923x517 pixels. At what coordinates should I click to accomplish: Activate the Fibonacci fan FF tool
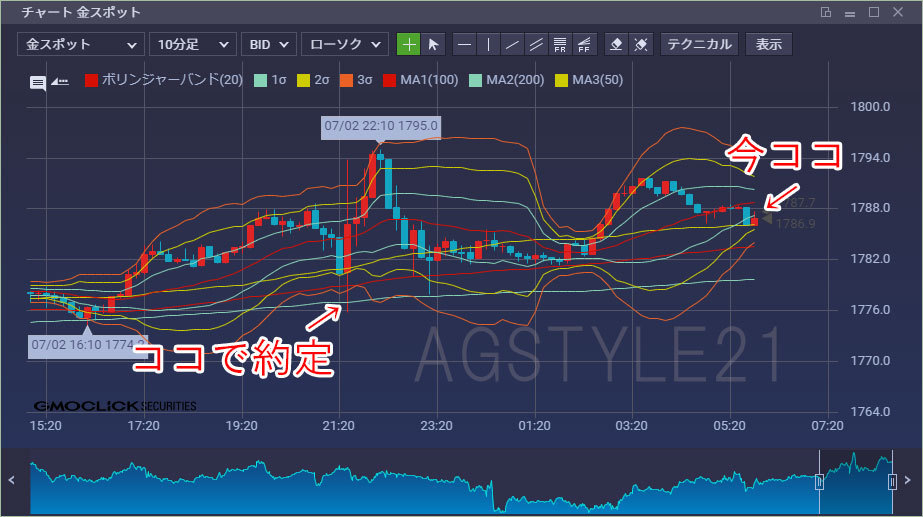(x=584, y=44)
